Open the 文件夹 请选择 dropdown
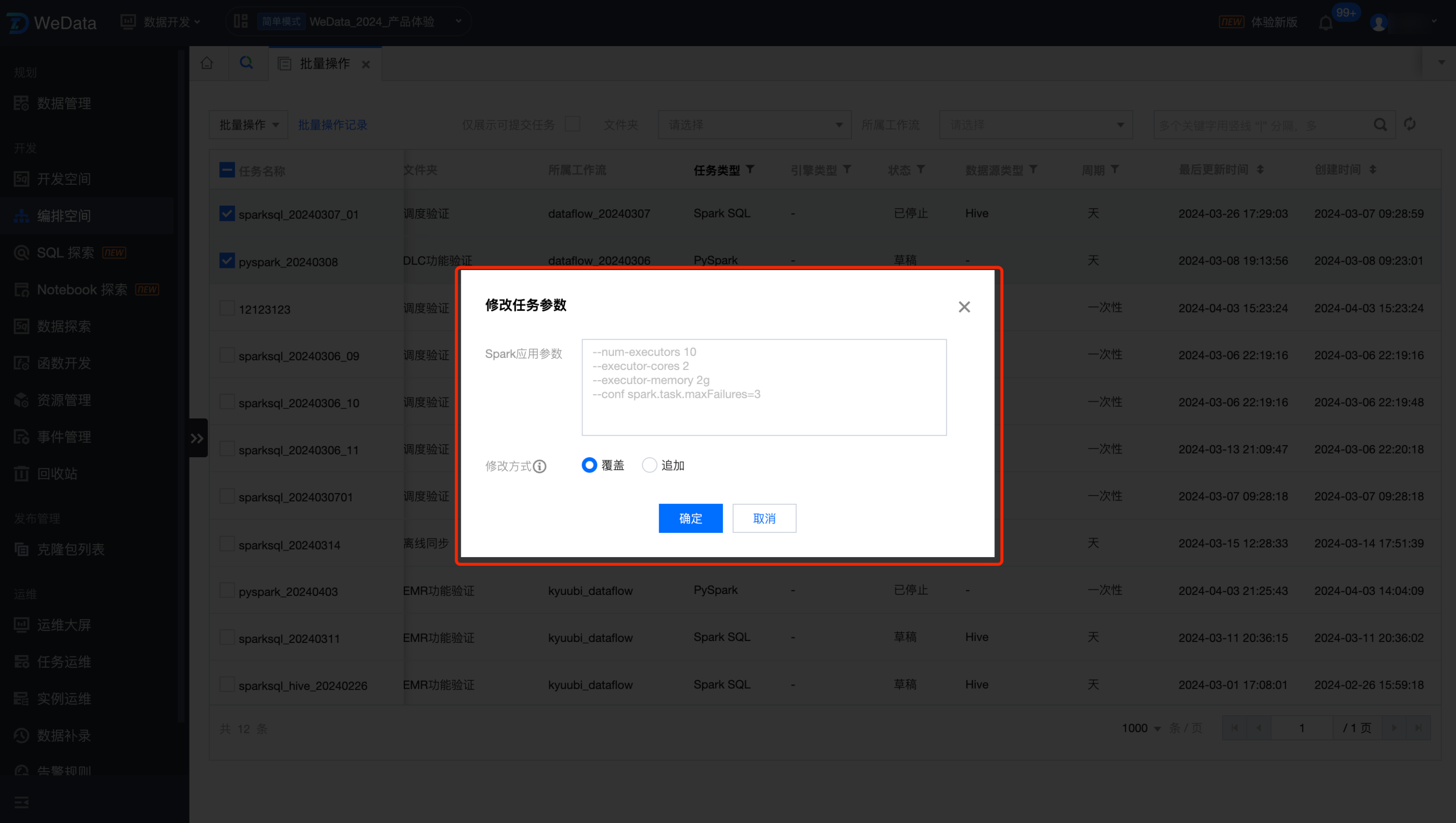This screenshot has height=823, width=1456. (754, 125)
